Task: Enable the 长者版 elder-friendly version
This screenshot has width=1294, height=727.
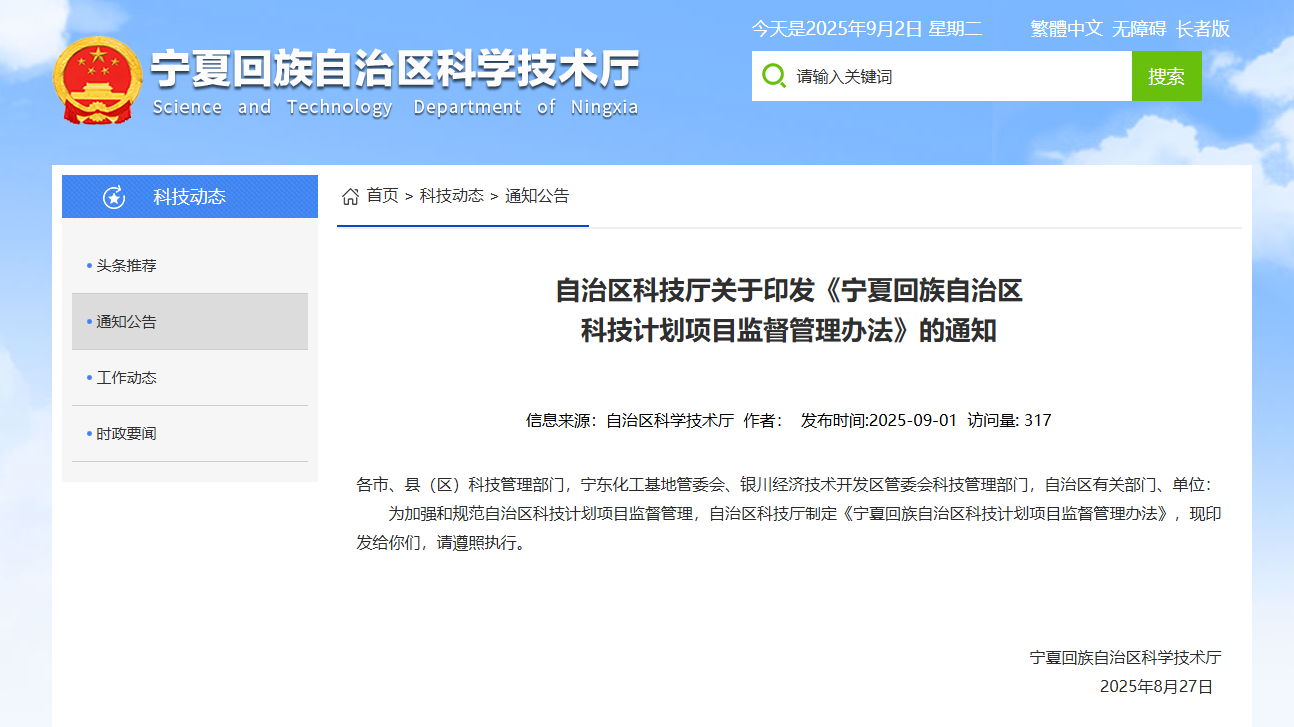Action: (1202, 29)
